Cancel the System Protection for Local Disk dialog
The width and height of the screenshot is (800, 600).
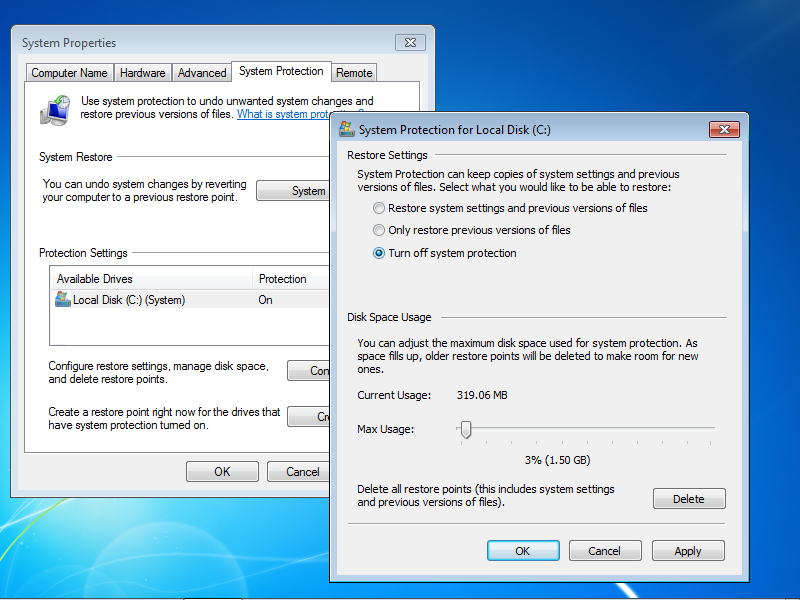click(605, 551)
